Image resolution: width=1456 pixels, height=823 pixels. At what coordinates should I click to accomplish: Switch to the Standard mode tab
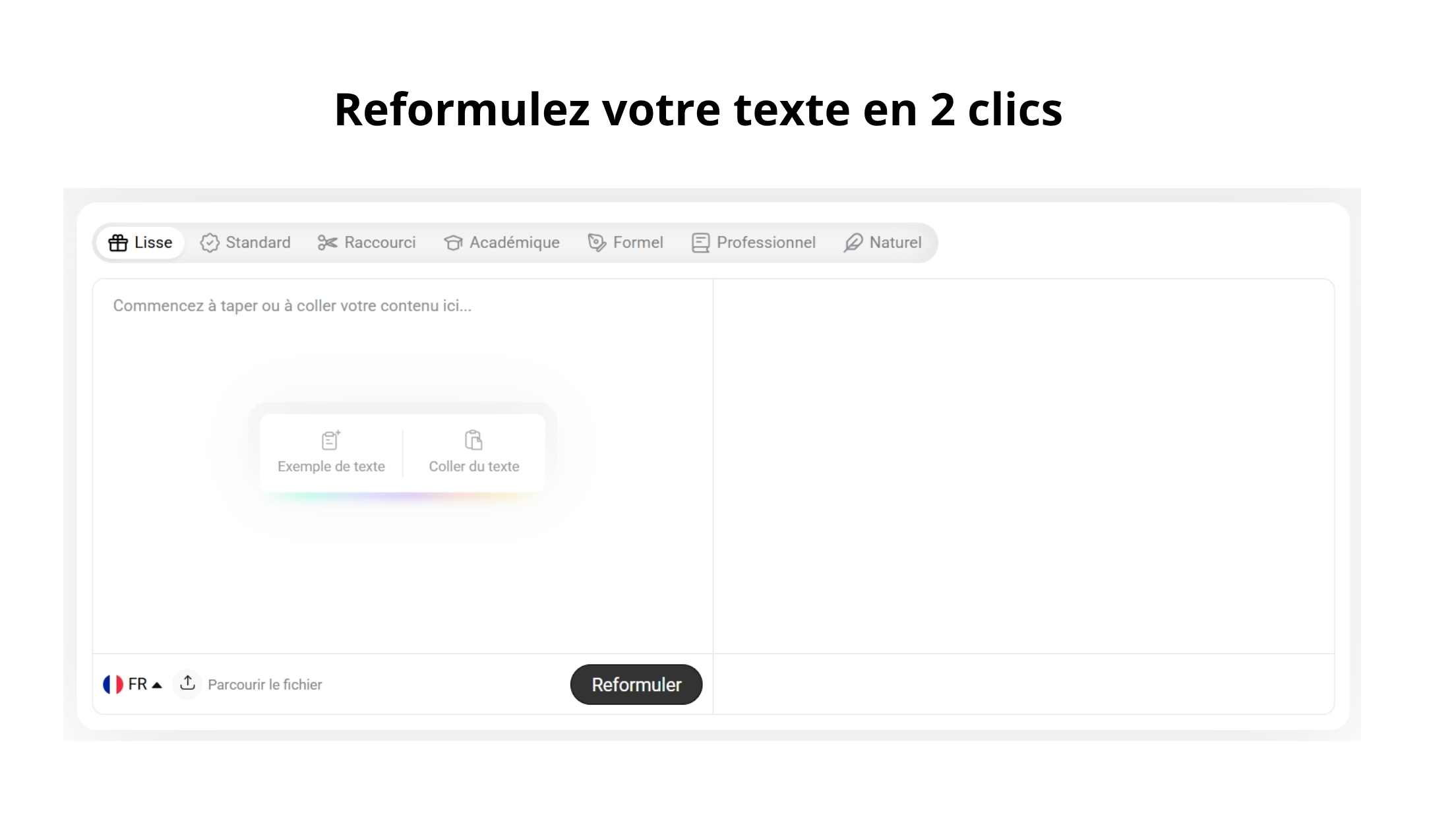click(258, 243)
